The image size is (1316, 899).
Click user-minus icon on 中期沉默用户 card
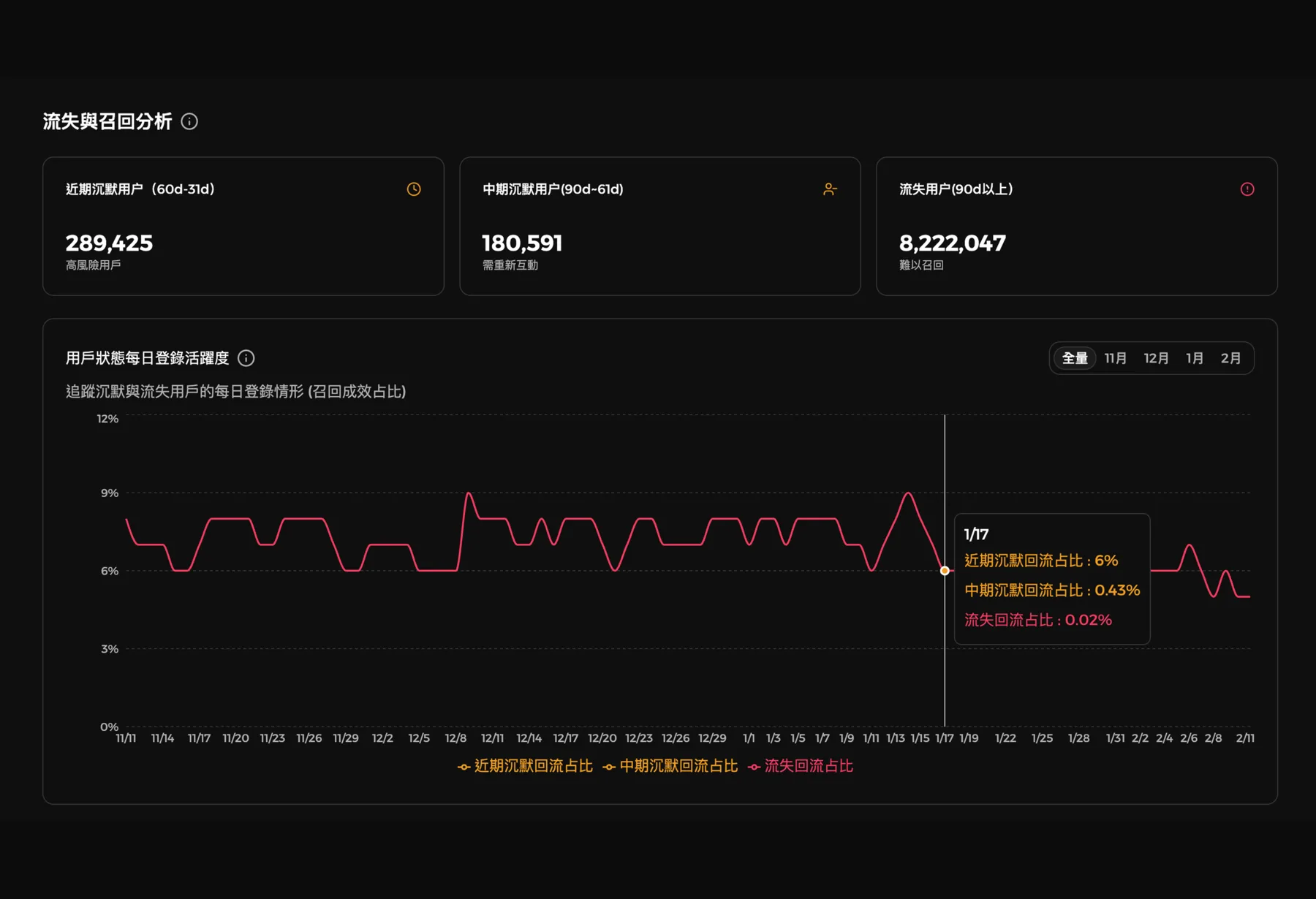click(830, 189)
